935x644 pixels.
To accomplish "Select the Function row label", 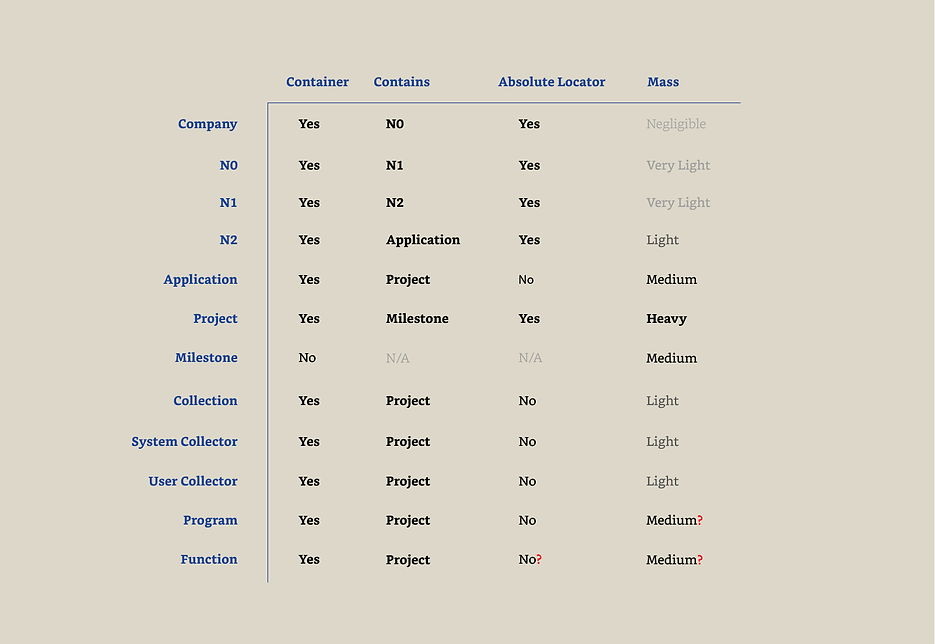I will 209,559.
